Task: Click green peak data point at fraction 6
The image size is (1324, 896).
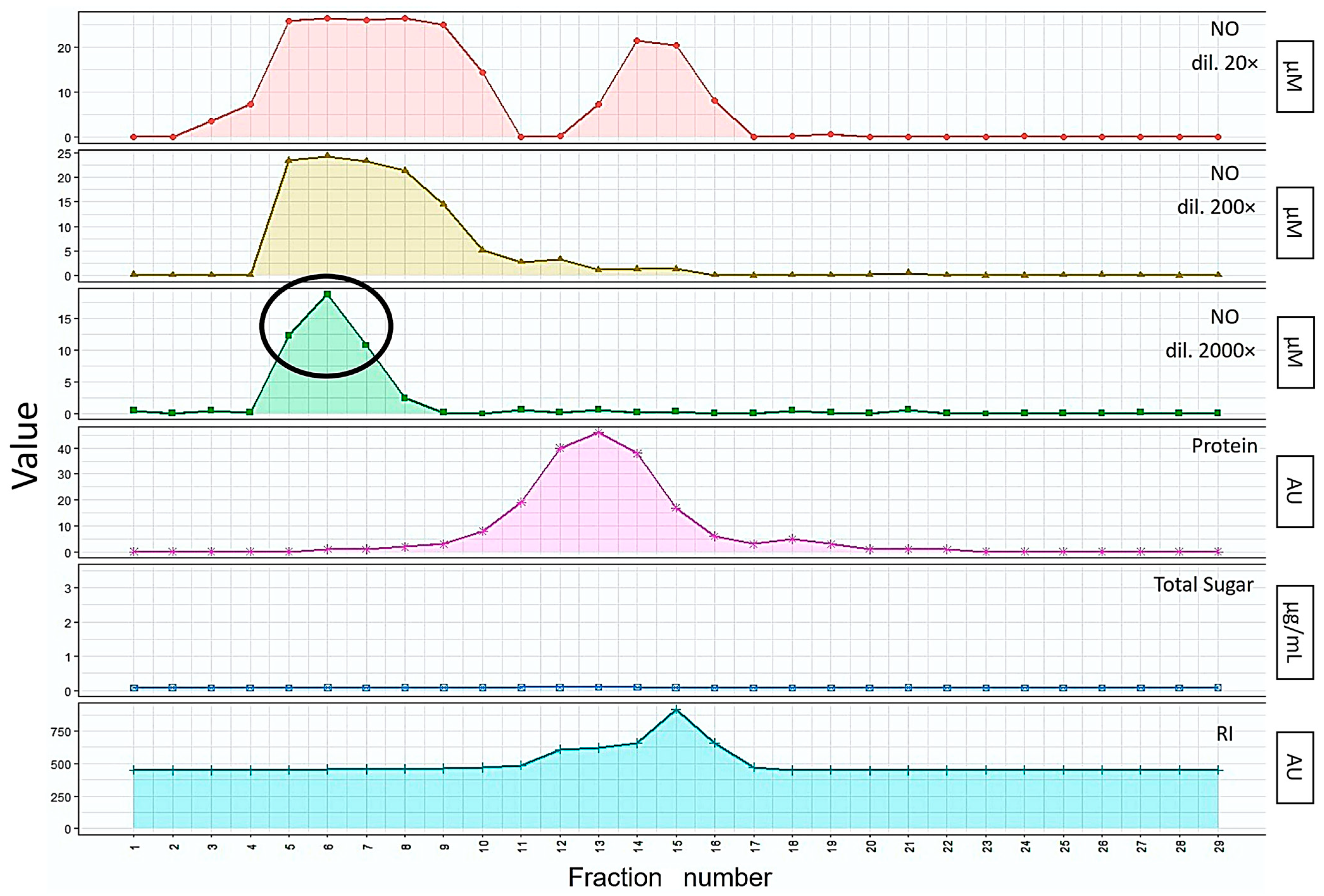Action: [x=327, y=295]
